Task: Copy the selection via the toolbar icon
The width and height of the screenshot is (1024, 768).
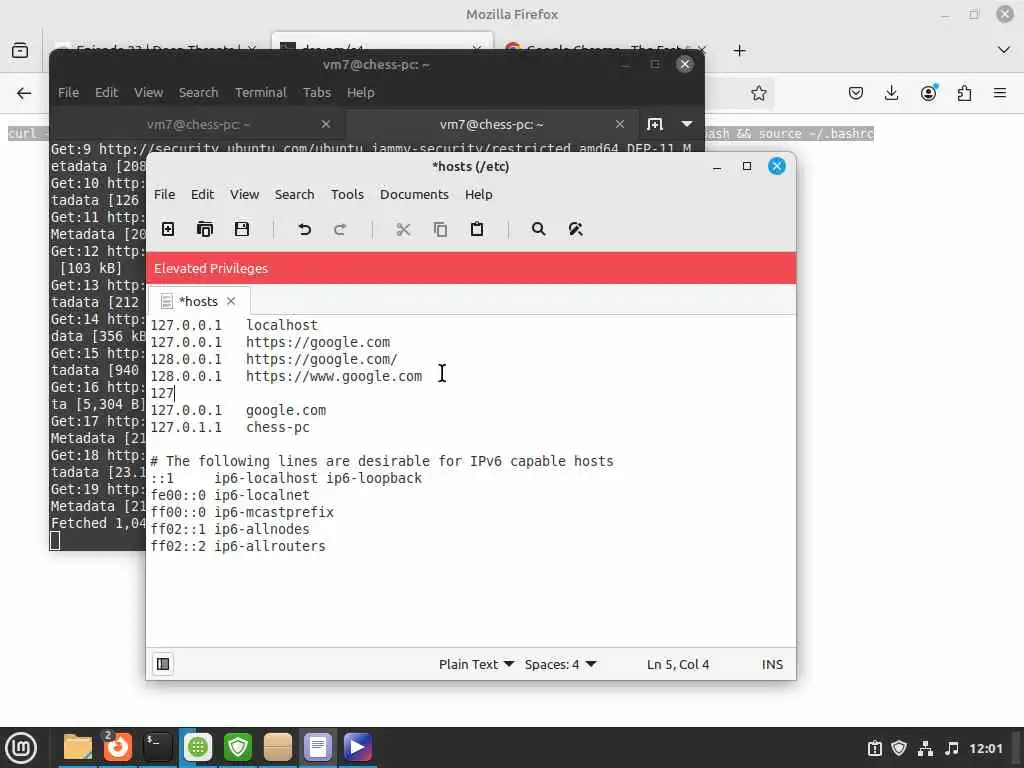Action: 440,229
